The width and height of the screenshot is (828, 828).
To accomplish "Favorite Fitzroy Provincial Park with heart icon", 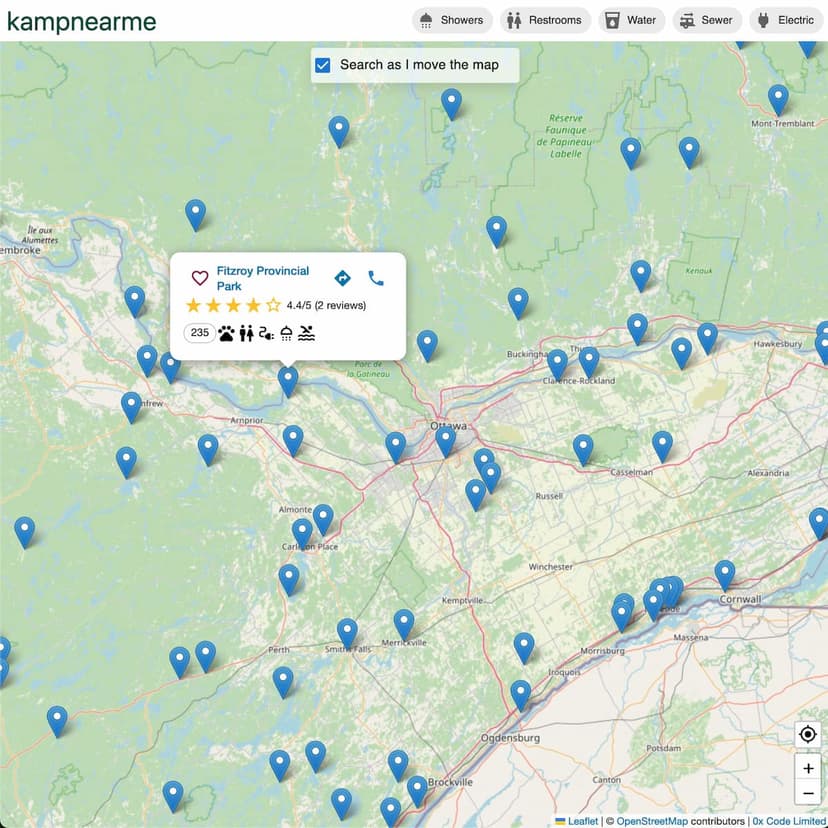I will pyautogui.click(x=199, y=278).
